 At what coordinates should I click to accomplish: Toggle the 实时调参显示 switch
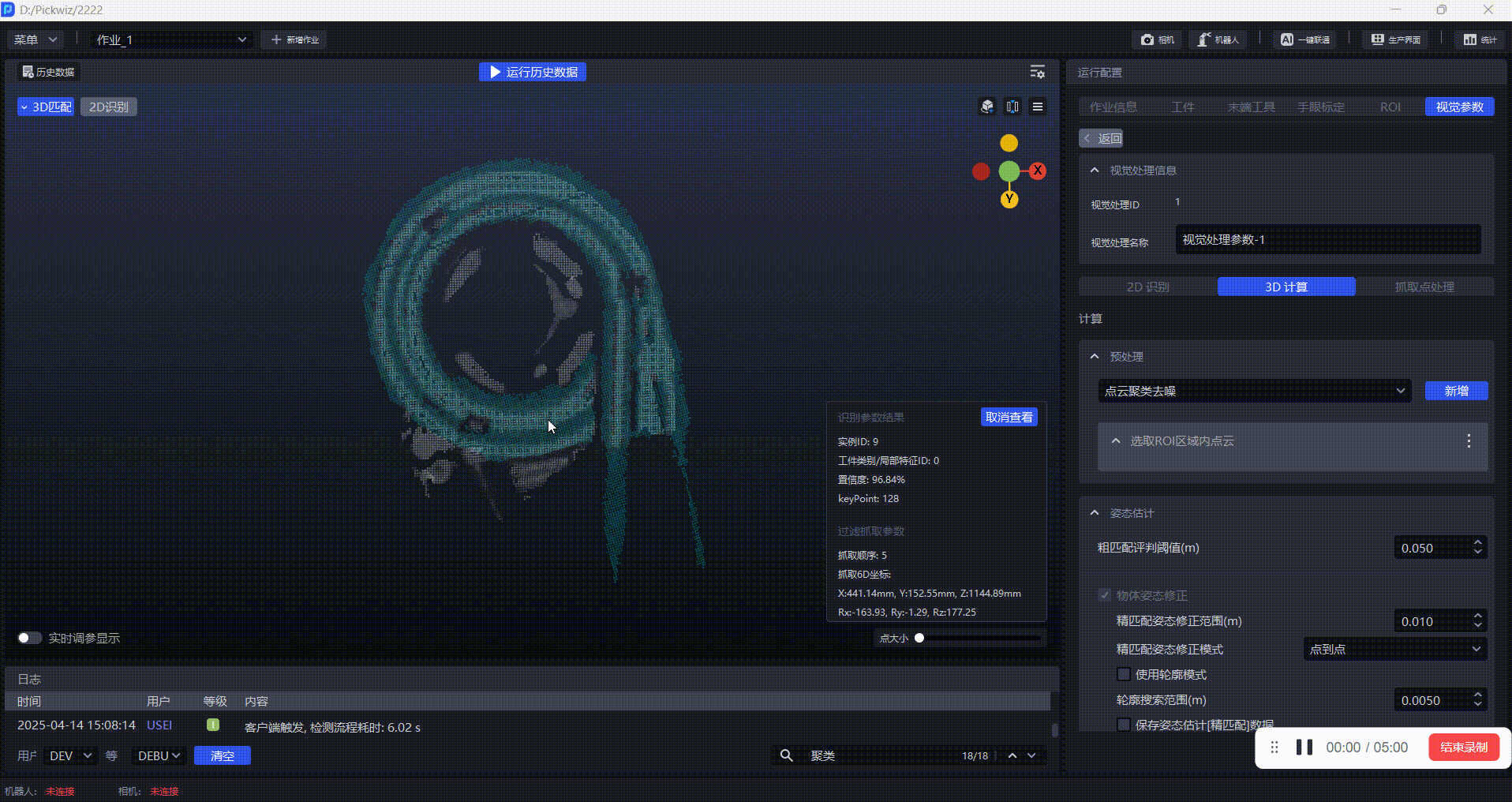[x=29, y=638]
